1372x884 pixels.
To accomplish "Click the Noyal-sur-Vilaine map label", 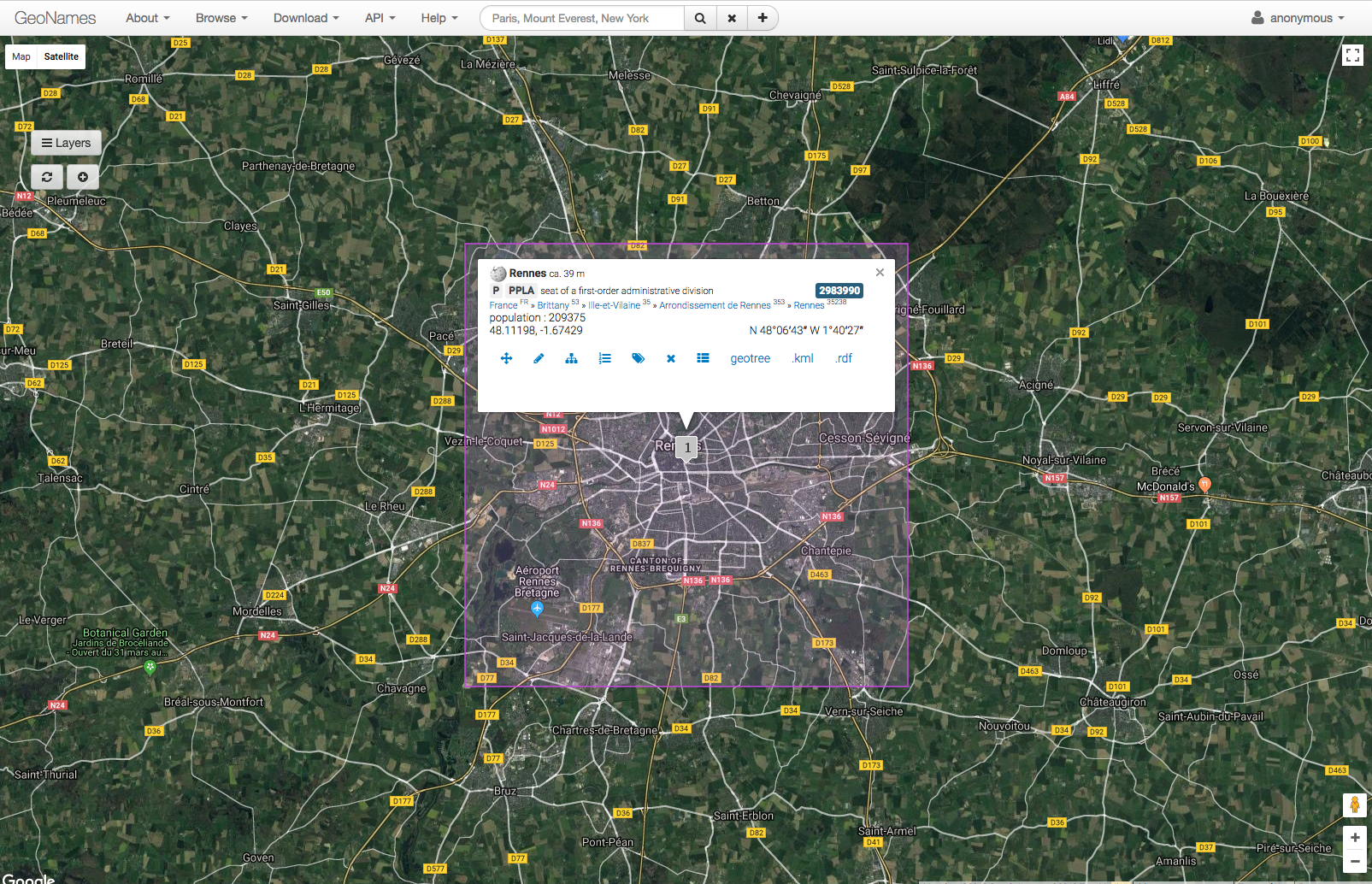I will point(1064,460).
